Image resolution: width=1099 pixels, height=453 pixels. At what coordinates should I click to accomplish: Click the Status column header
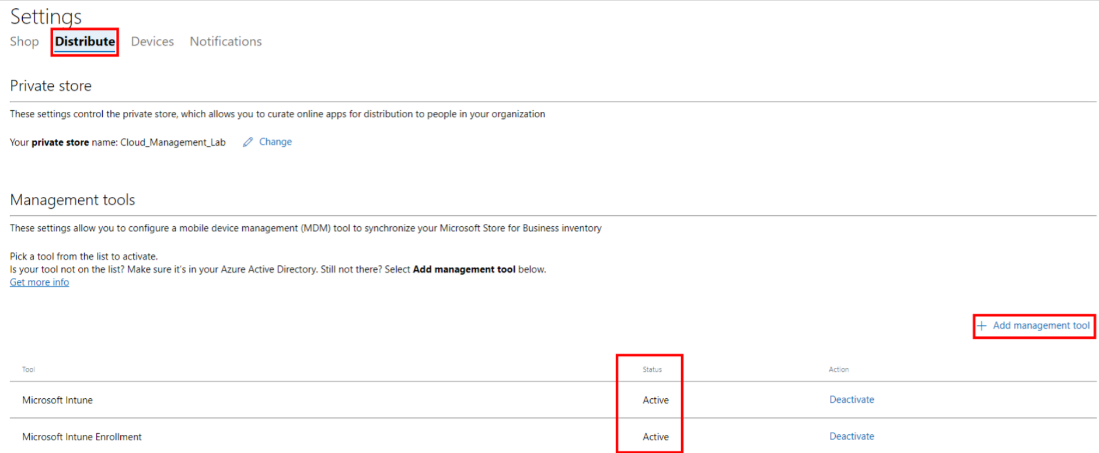[x=652, y=370]
